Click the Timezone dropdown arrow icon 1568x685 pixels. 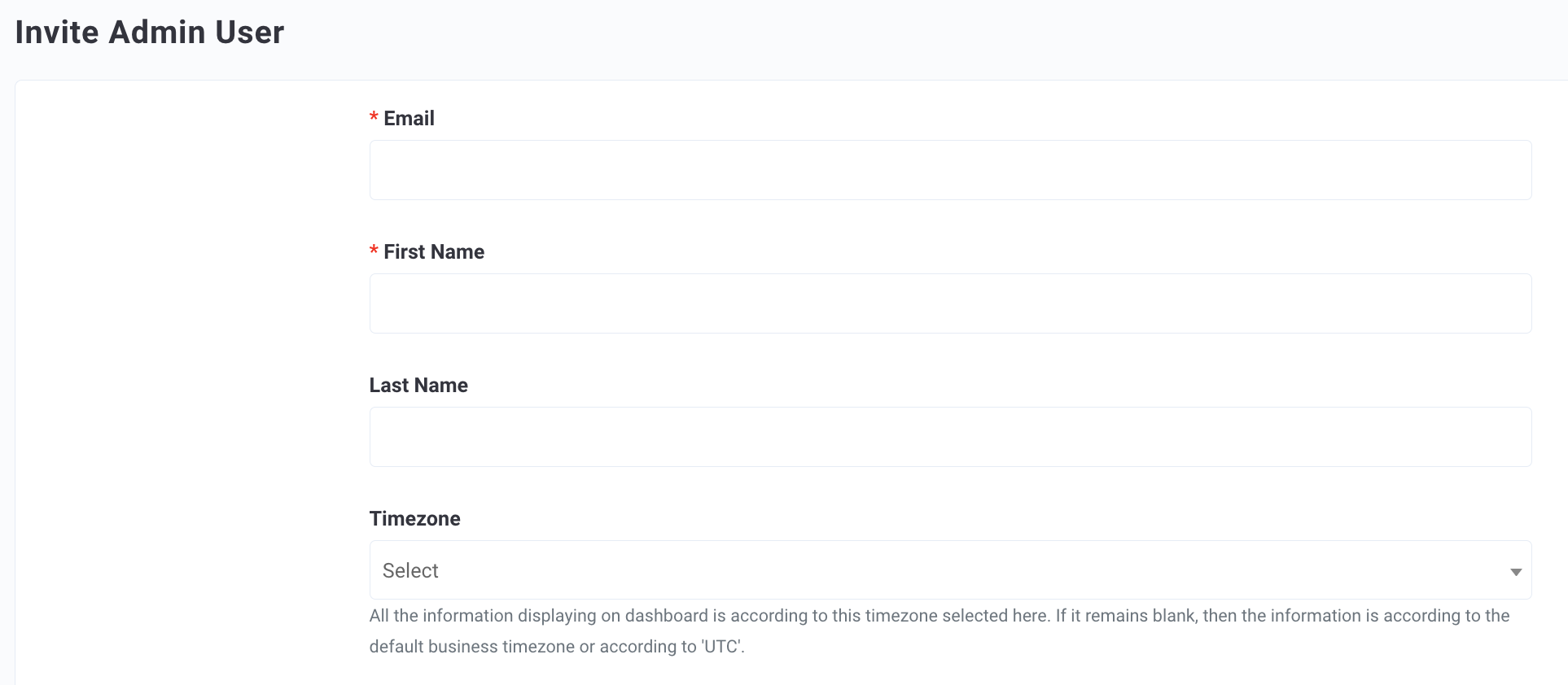tap(1516, 572)
